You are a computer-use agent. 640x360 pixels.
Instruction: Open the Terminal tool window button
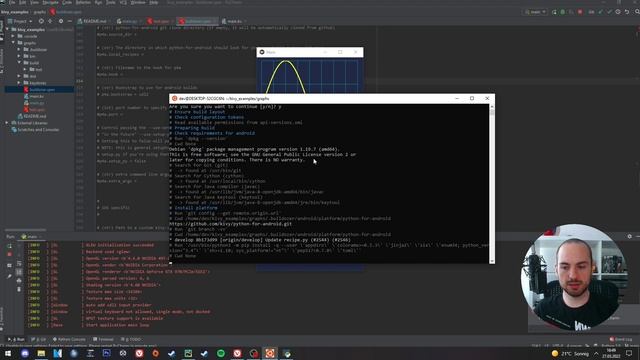(103, 339)
